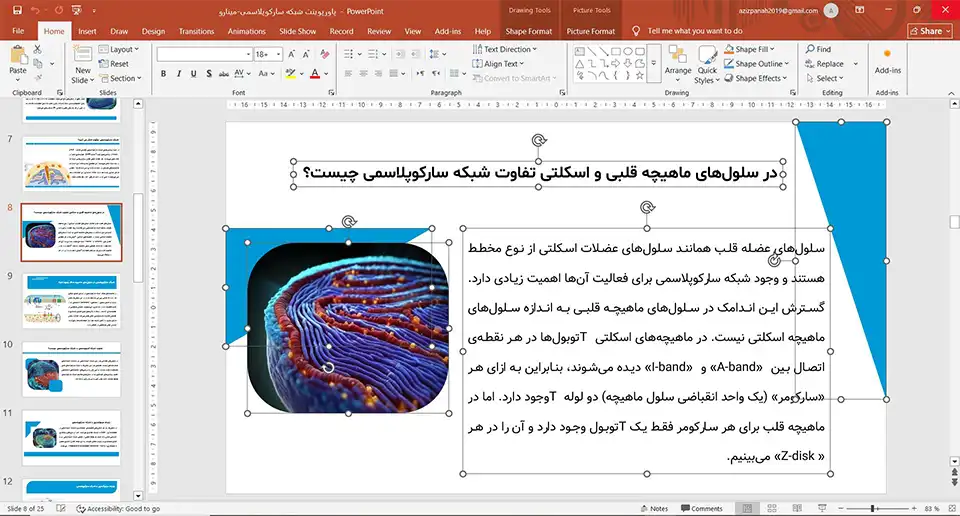Switch to Slide Sorter view icon

click(772, 508)
